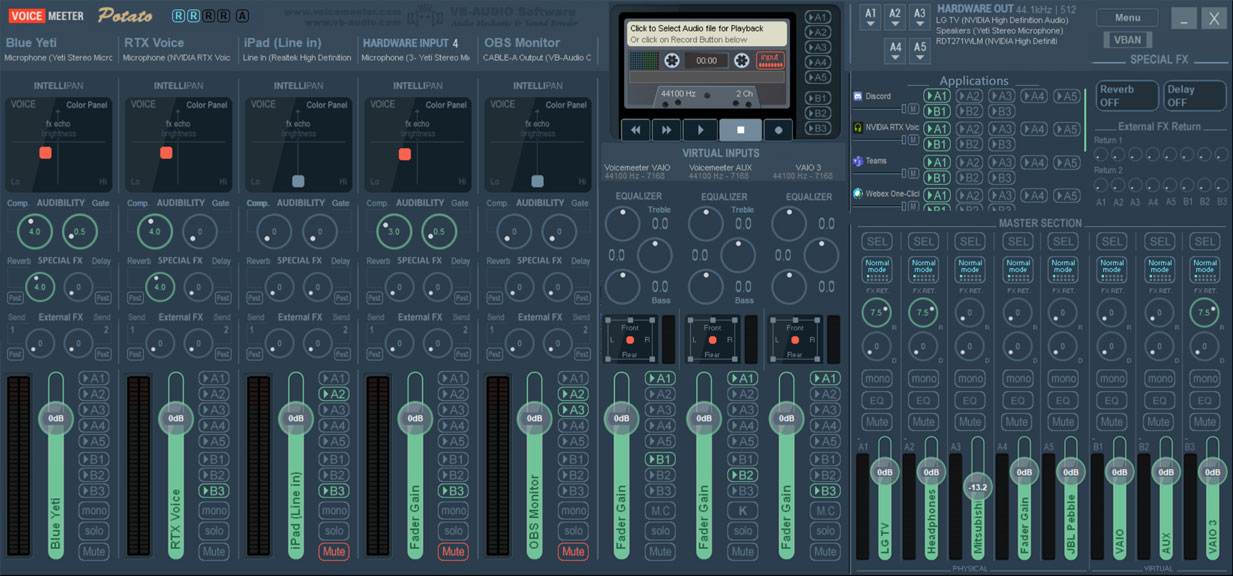1233x576 pixels.
Task: Enable solo on RTX Voice strip
Action: click(214, 531)
